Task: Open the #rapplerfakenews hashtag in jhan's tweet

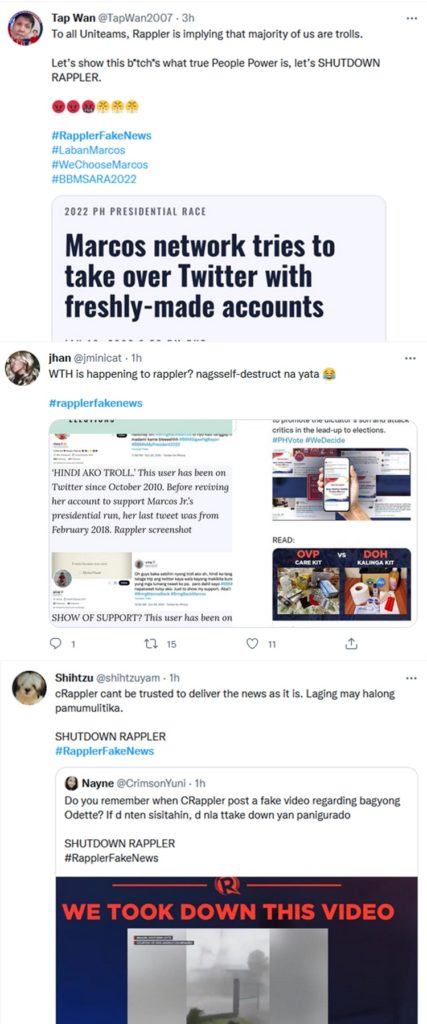Action: (x=96, y=403)
